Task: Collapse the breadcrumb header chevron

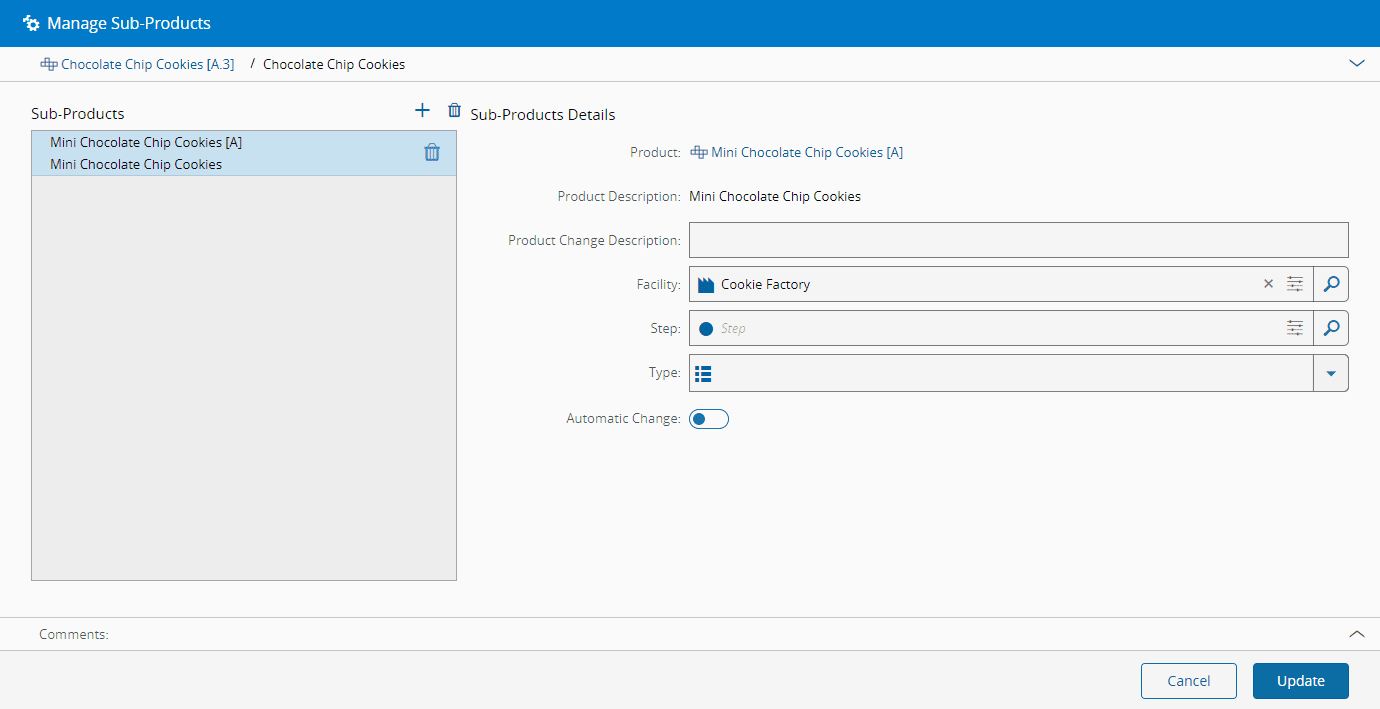Action: click(x=1356, y=63)
